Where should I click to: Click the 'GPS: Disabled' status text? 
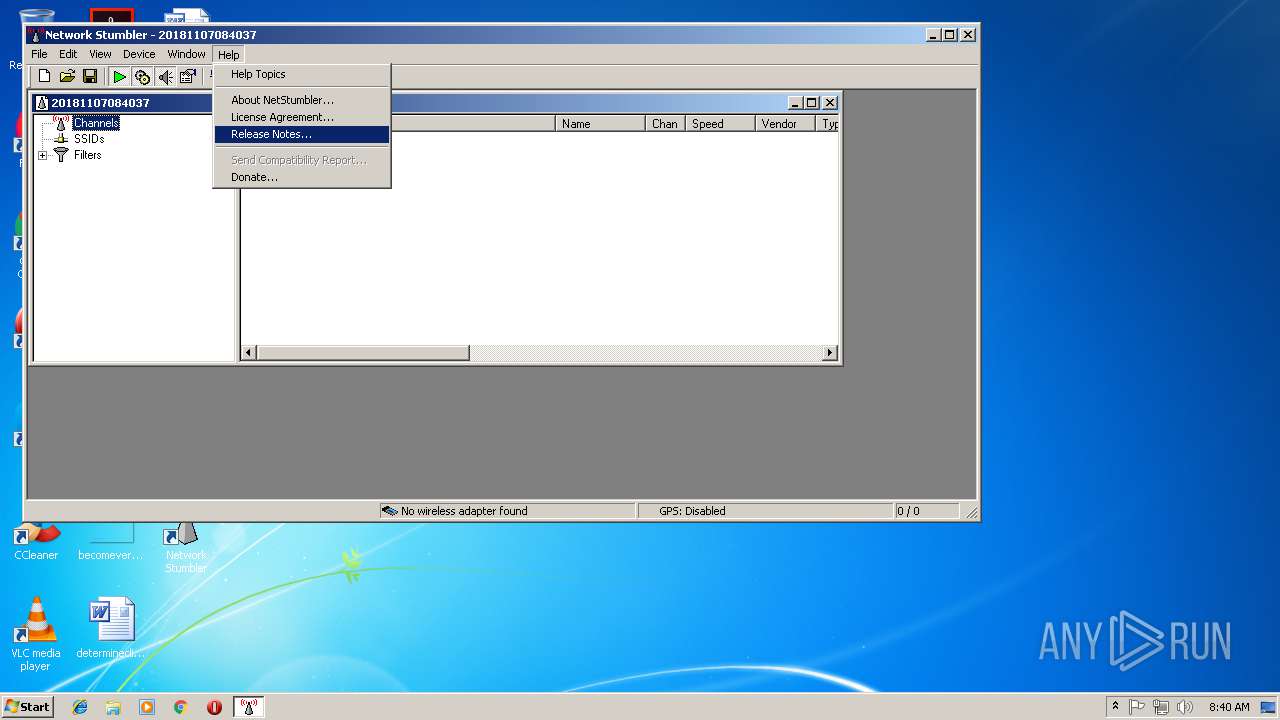click(x=692, y=511)
